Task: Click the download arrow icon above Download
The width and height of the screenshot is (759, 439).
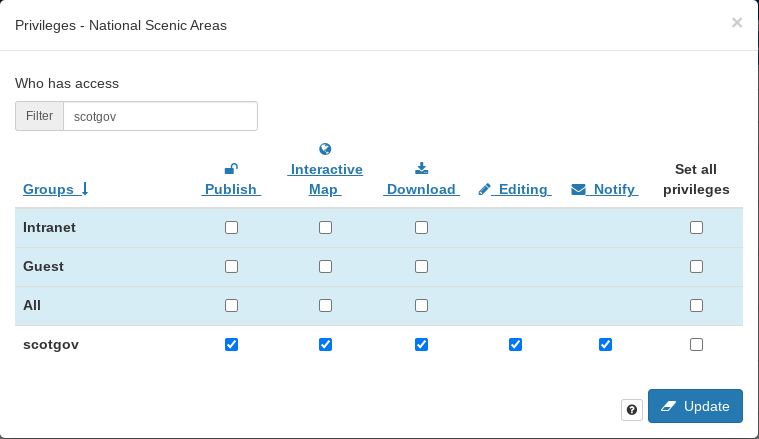Action: tap(422, 168)
